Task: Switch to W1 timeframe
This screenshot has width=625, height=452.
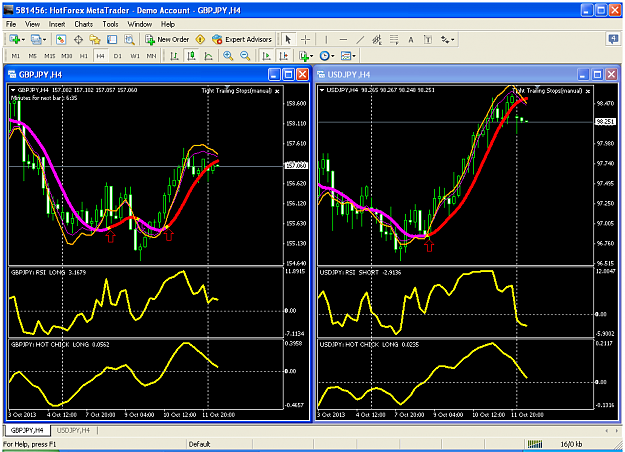Action: [135, 56]
